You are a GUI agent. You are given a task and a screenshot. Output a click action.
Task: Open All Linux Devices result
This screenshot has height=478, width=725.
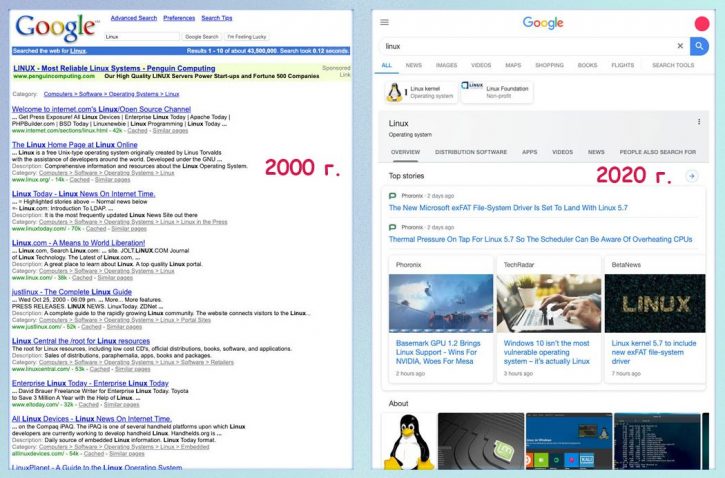tap(92, 418)
